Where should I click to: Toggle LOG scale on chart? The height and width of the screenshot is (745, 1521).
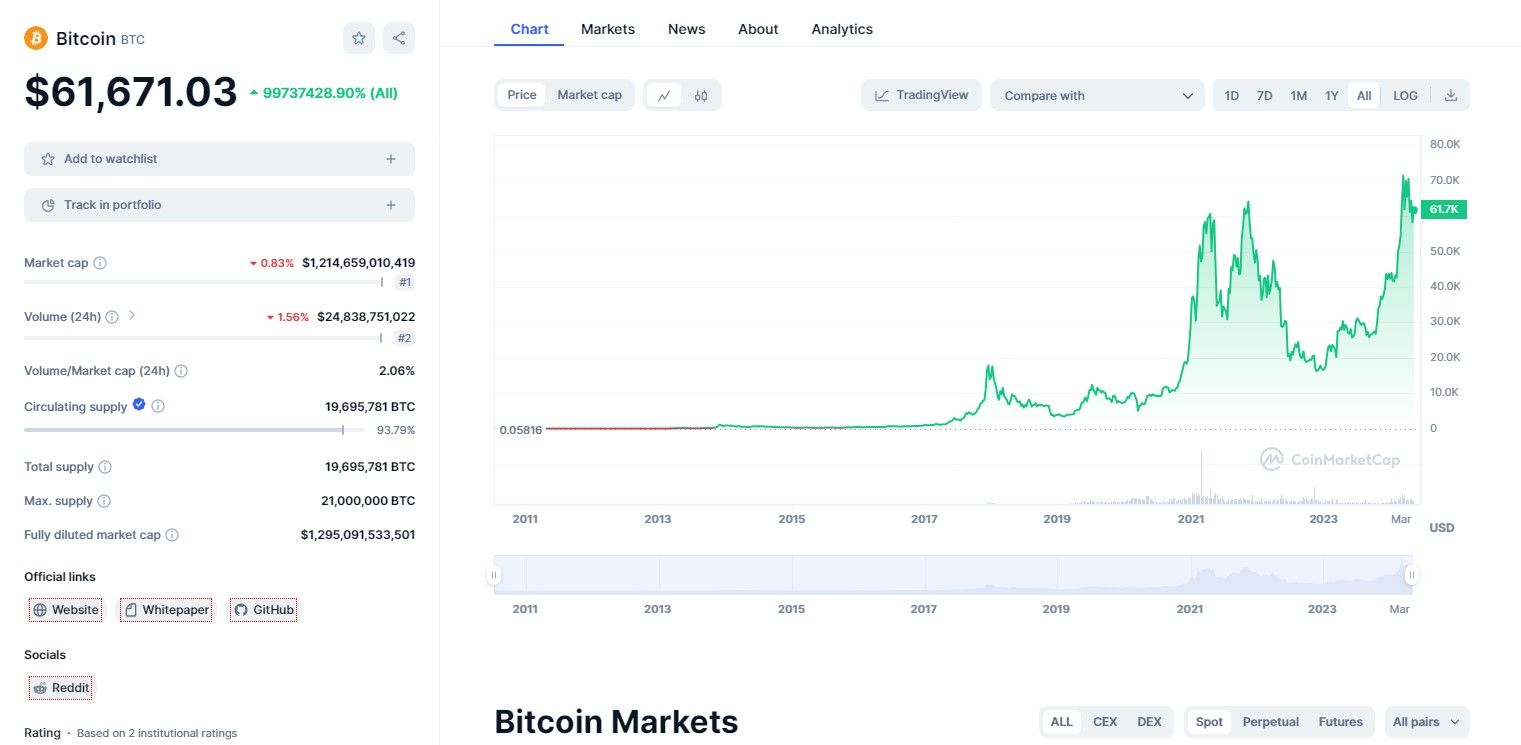tap(1406, 95)
